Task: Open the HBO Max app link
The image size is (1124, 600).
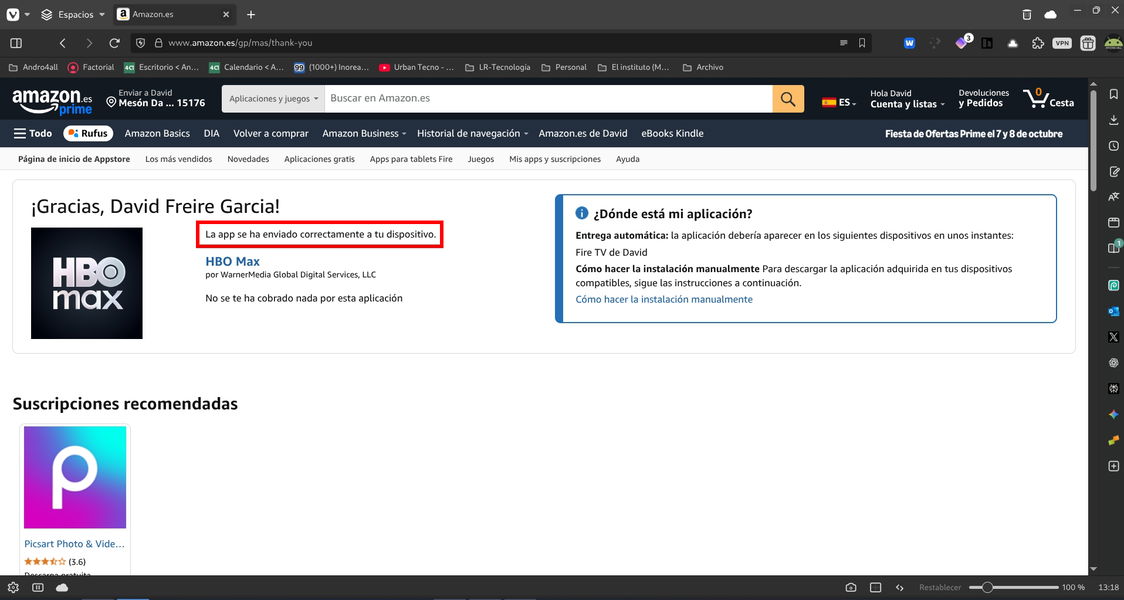Action: click(232, 261)
